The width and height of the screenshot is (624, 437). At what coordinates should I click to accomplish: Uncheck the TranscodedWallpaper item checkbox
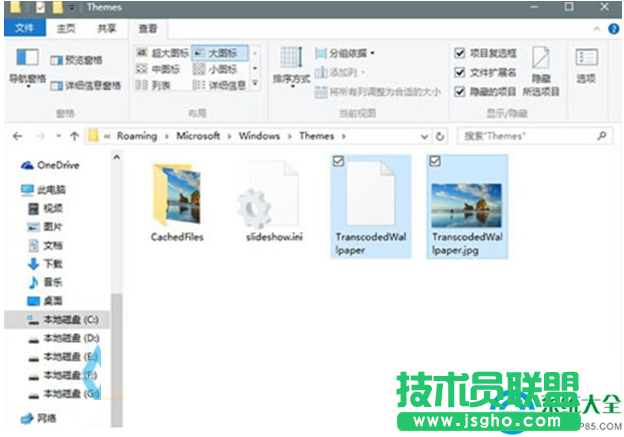(x=338, y=161)
